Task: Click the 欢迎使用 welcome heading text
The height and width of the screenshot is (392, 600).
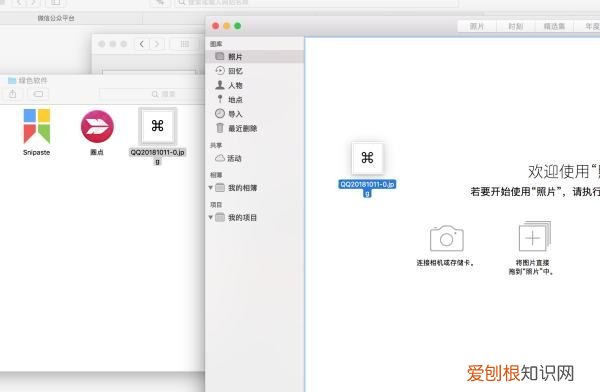Action: (564, 172)
